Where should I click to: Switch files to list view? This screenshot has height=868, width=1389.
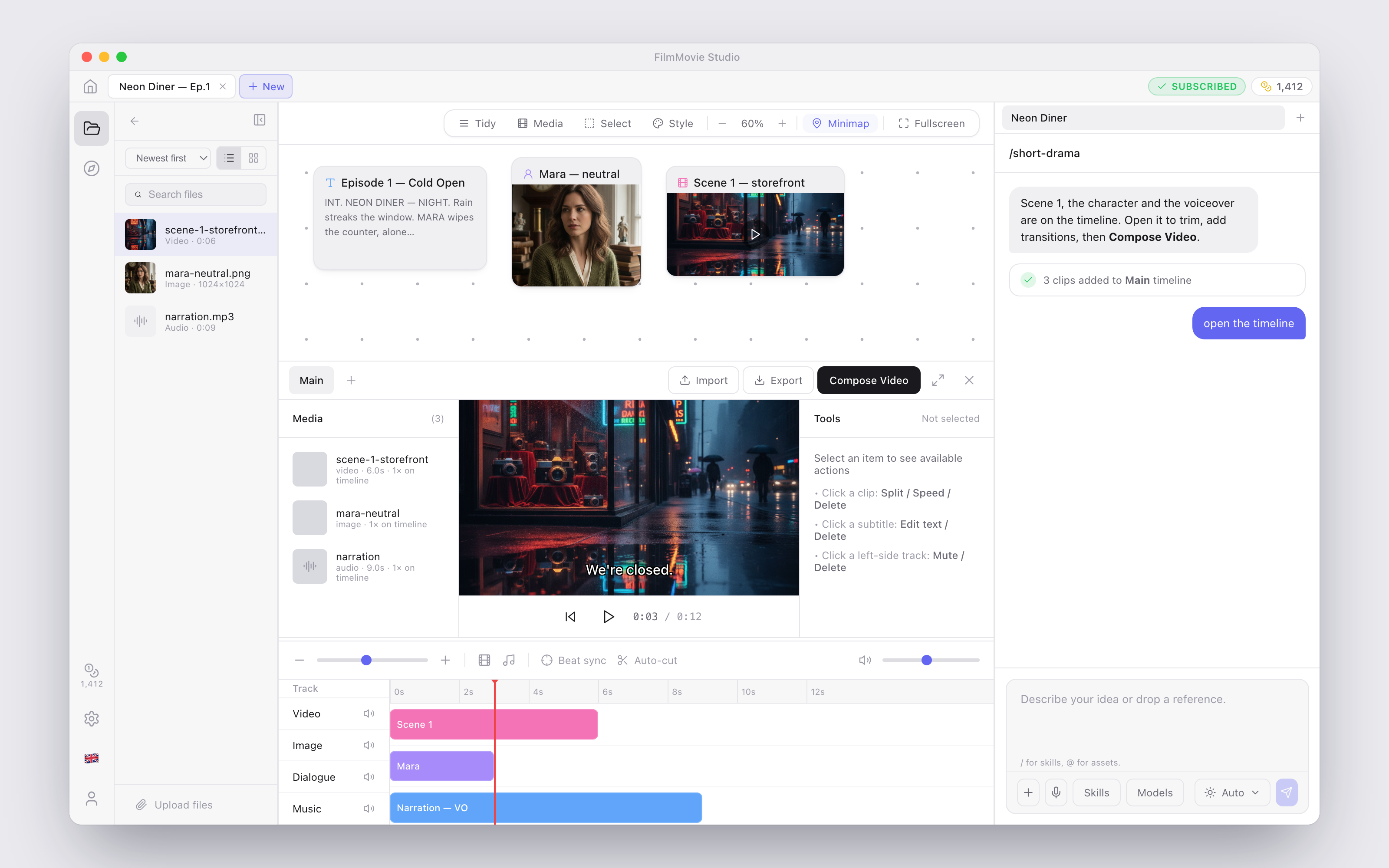[x=229, y=158]
